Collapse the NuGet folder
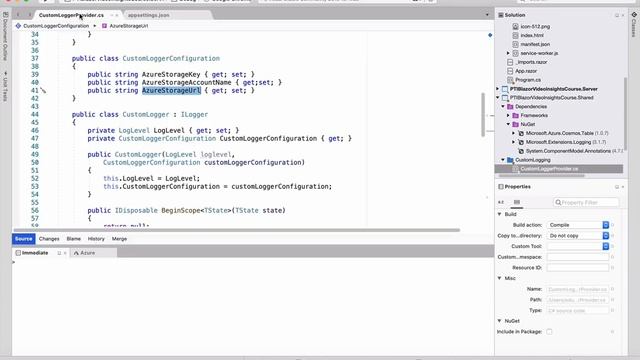Viewport: 640px width, 360px height. [508, 124]
